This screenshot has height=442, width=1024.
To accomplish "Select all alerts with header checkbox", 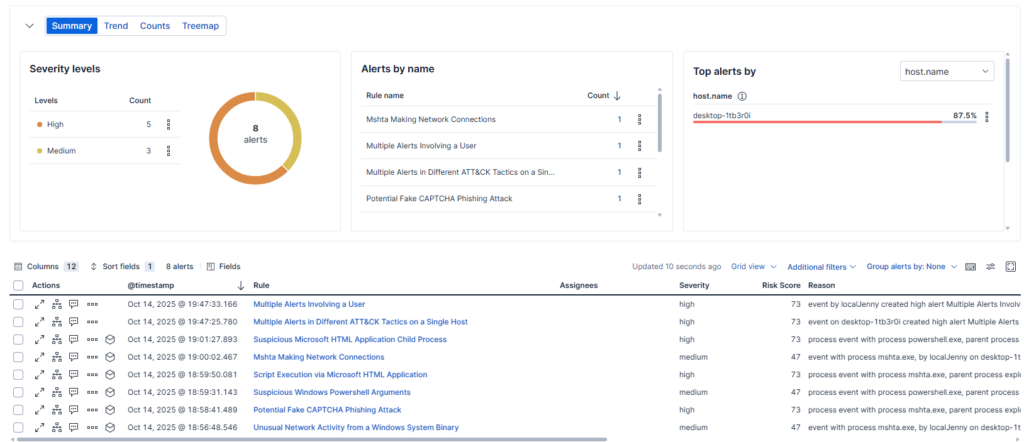I will pyautogui.click(x=18, y=286).
